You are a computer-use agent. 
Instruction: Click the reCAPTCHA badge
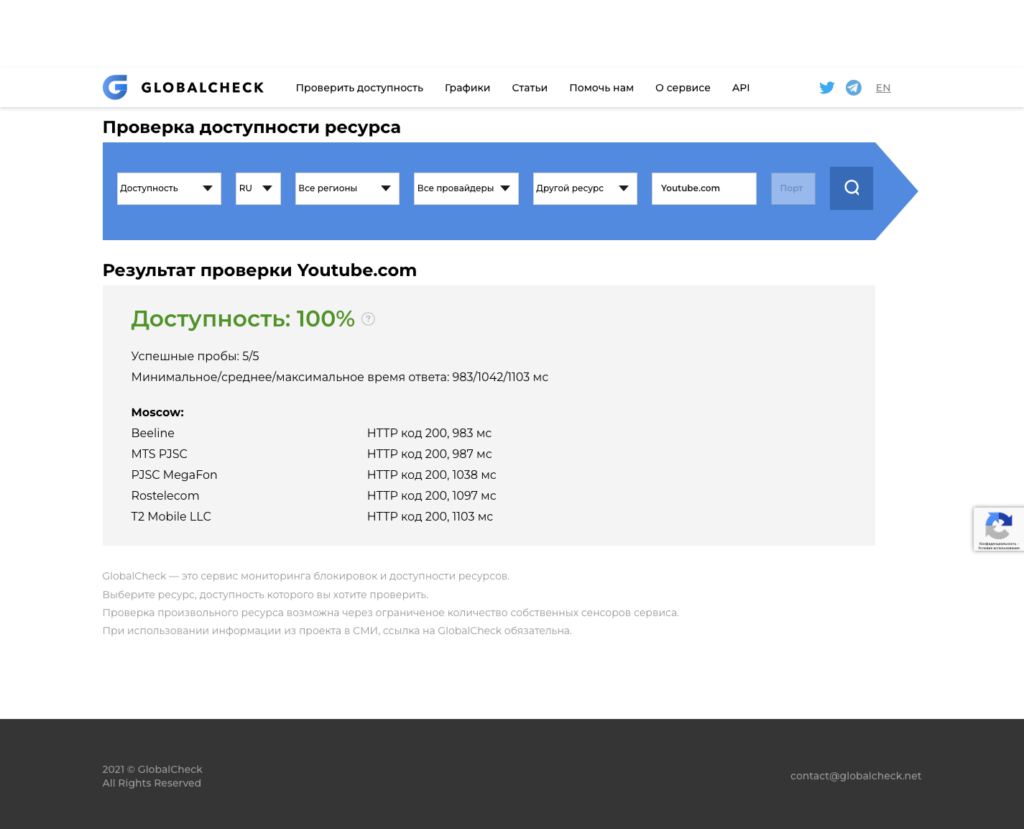[998, 529]
